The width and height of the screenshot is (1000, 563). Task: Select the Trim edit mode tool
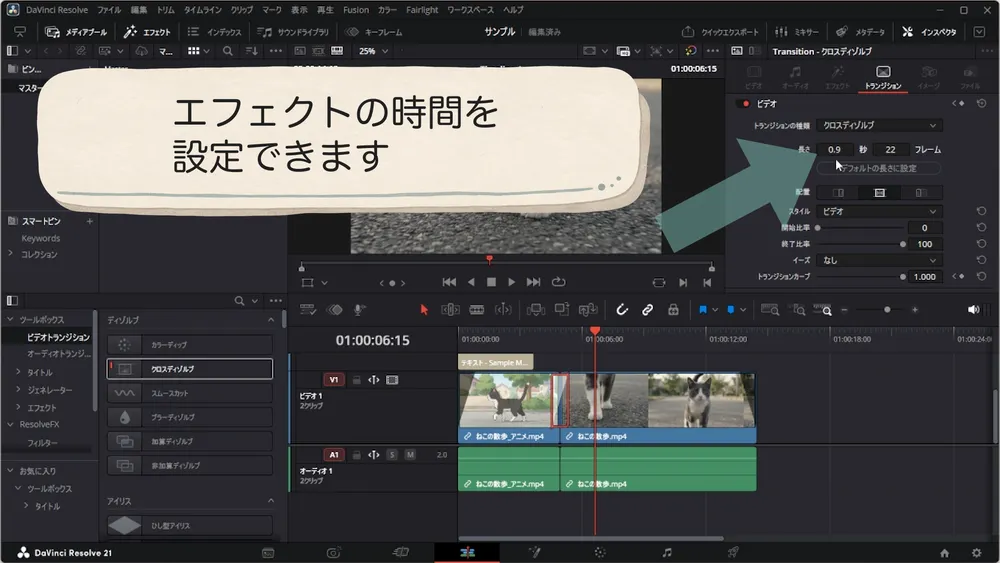click(x=450, y=310)
